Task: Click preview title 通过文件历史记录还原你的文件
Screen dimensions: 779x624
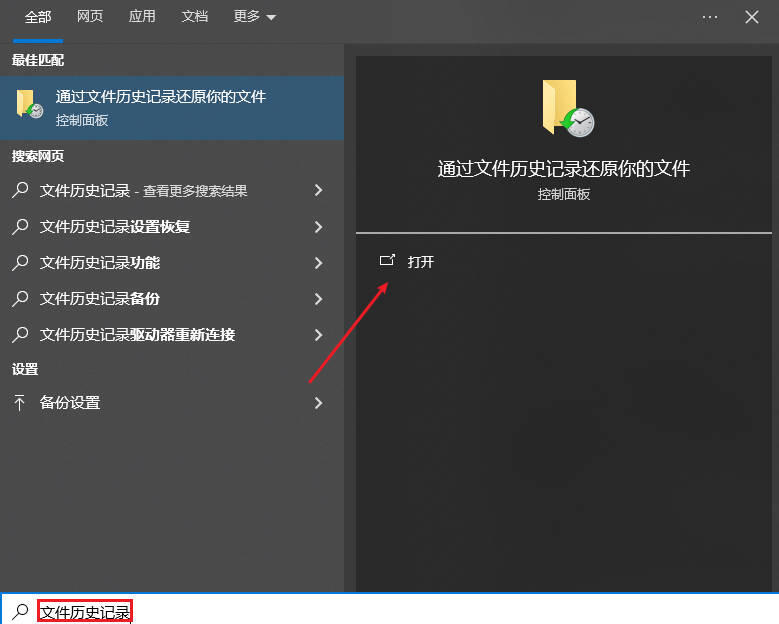Action: point(563,169)
